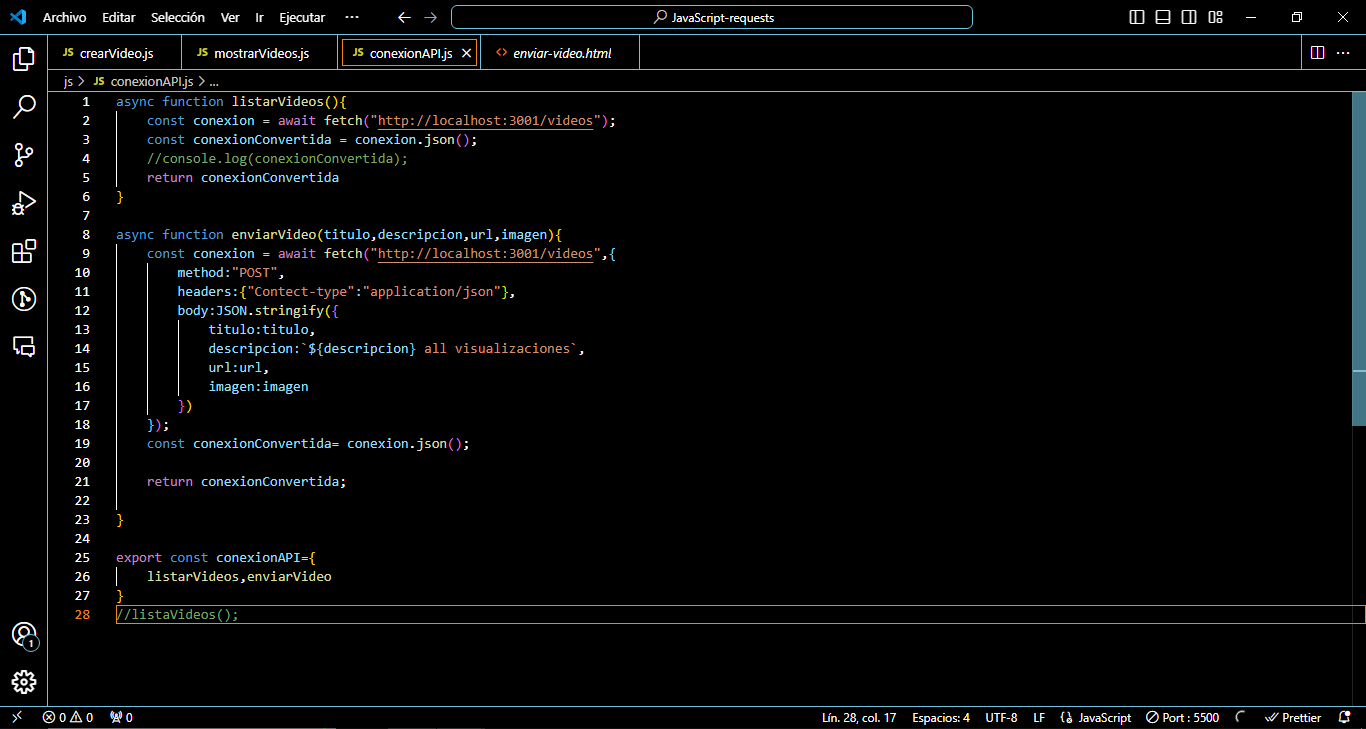Go forward with the navigation right arrow

pyautogui.click(x=430, y=17)
